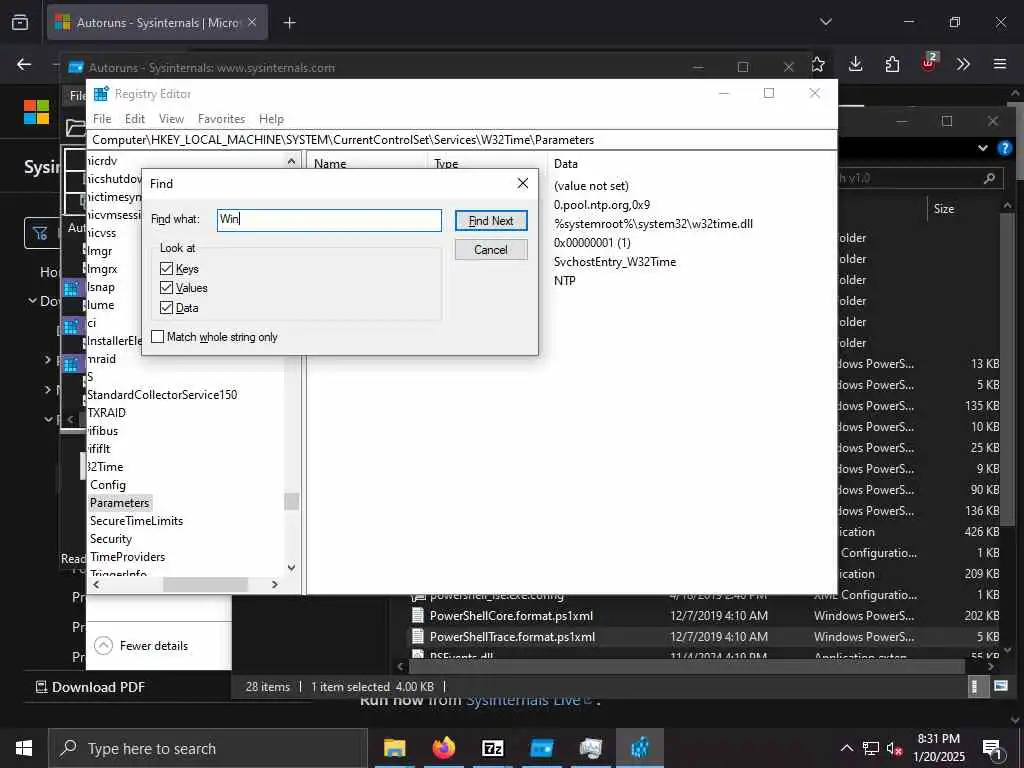The width and height of the screenshot is (1024, 768).
Task: Open the Windows Start menu
Action: (x=24, y=748)
